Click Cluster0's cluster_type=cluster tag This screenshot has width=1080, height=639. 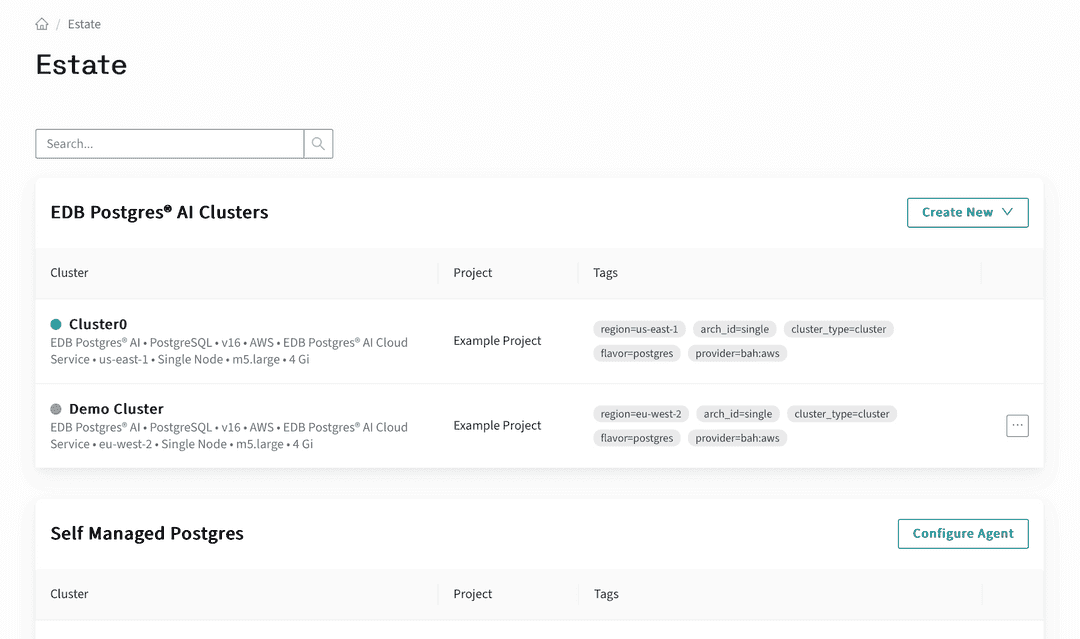point(838,329)
